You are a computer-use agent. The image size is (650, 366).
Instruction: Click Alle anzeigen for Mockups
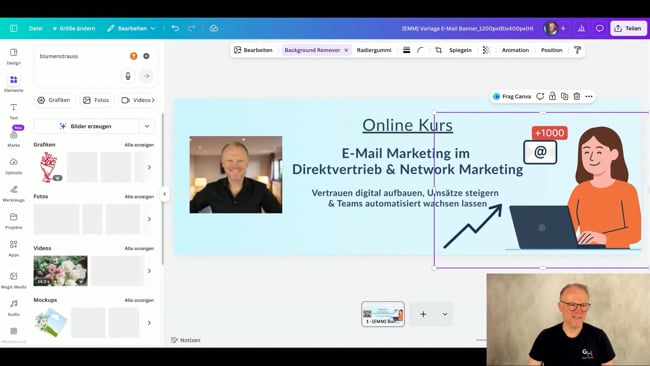pyautogui.click(x=139, y=300)
